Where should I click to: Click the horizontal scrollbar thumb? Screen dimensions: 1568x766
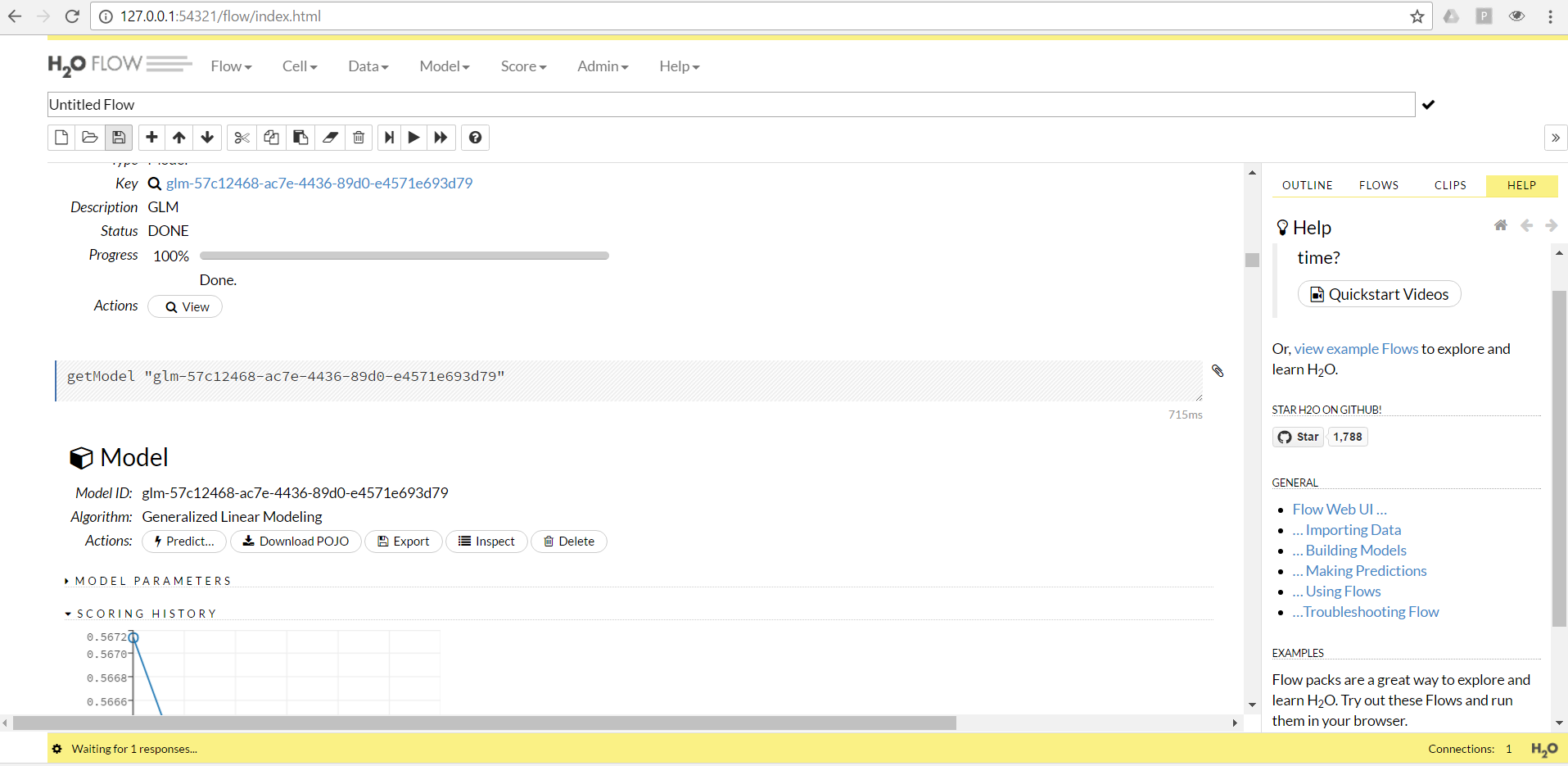(x=485, y=723)
